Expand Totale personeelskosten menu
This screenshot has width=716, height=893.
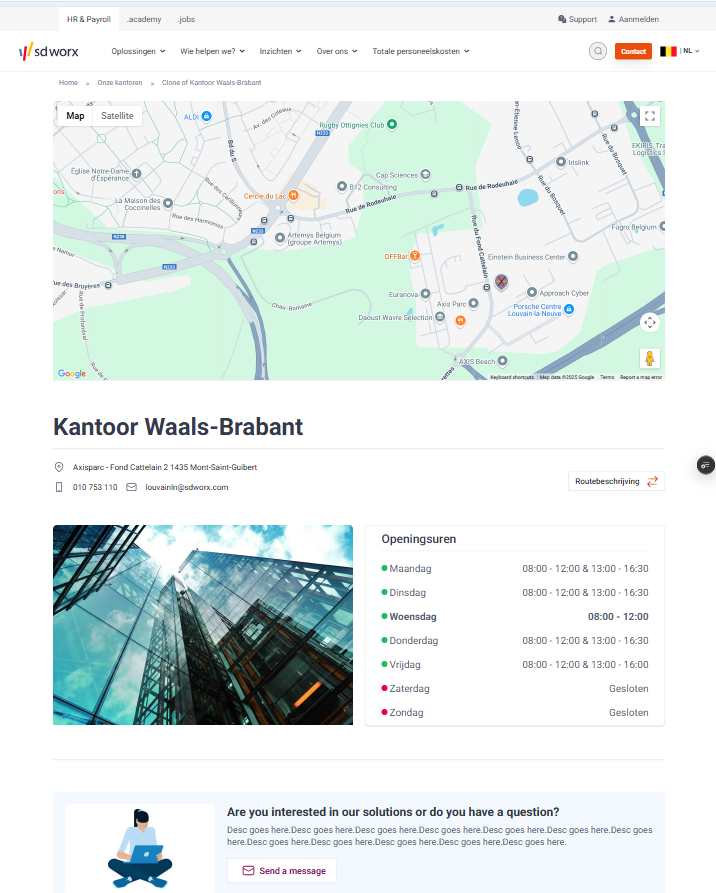click(x=421, y=51)
